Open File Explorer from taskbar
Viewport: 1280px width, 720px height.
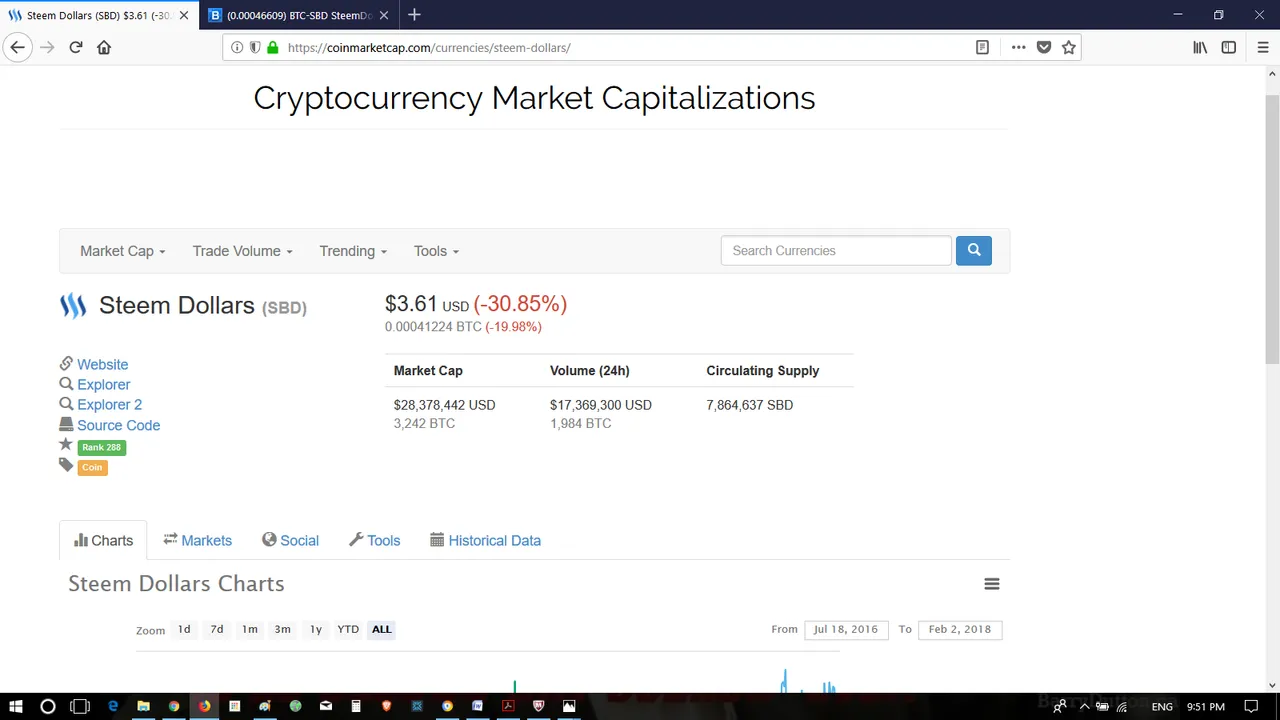click(x=143, y=706)
